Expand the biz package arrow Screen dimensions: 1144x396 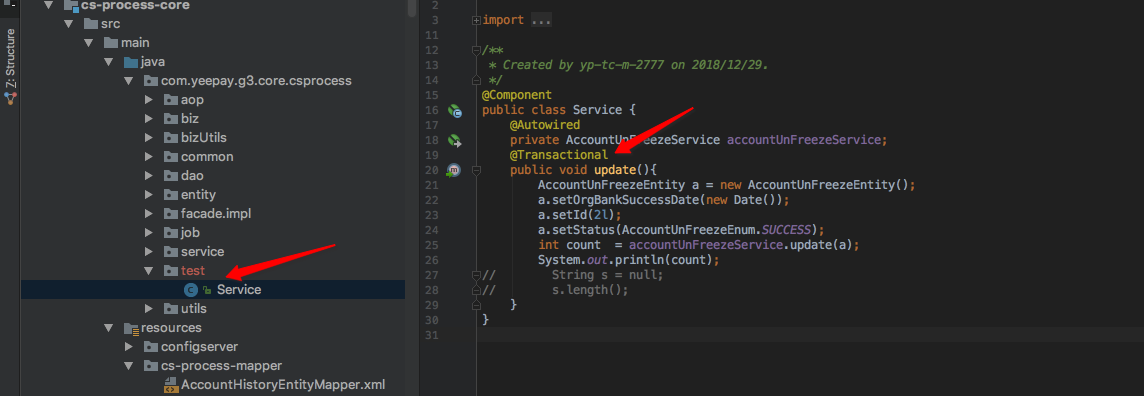pyautogui.click(x=148, y=119)
